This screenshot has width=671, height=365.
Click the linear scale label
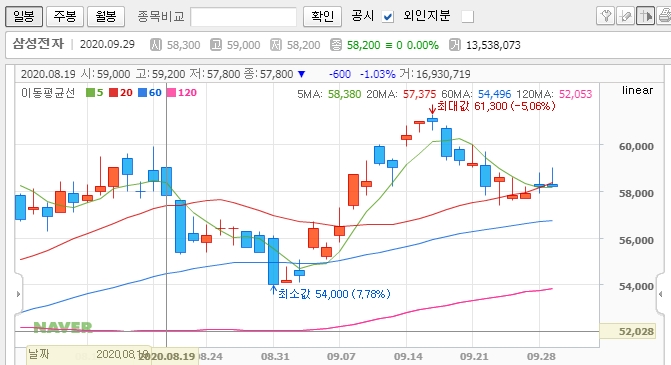637,90
